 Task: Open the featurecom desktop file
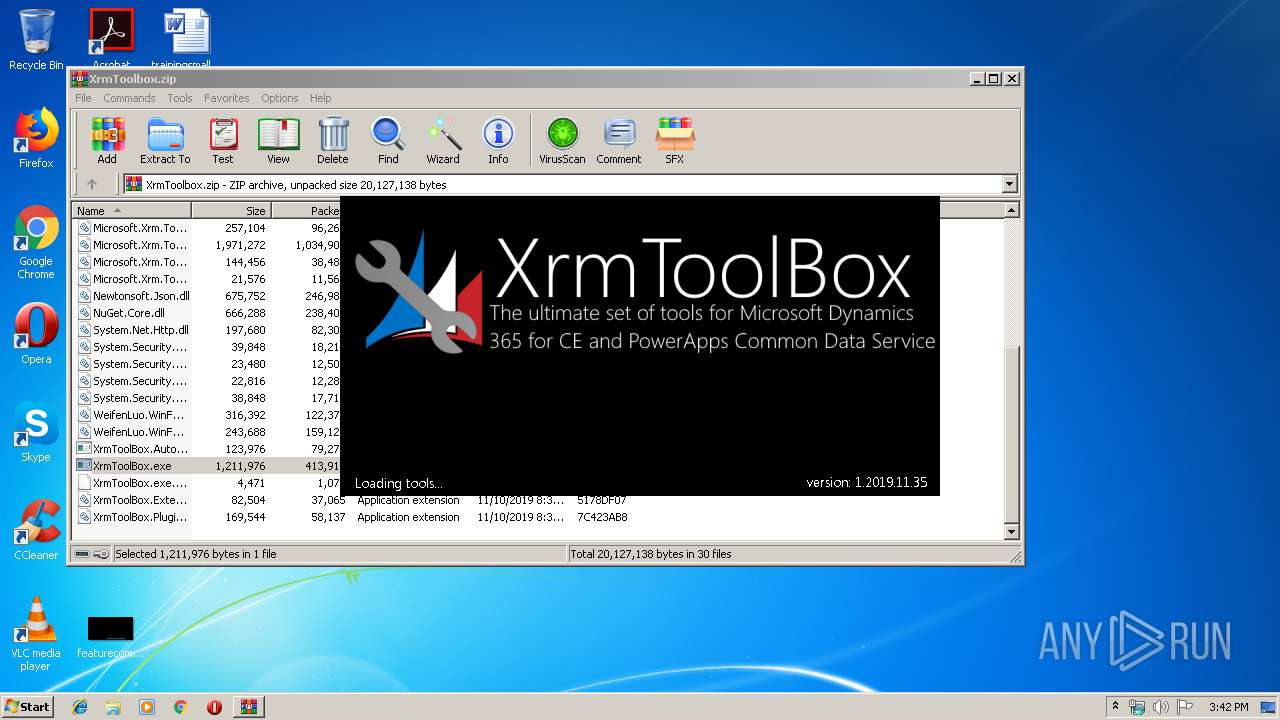tap(110, 637)
